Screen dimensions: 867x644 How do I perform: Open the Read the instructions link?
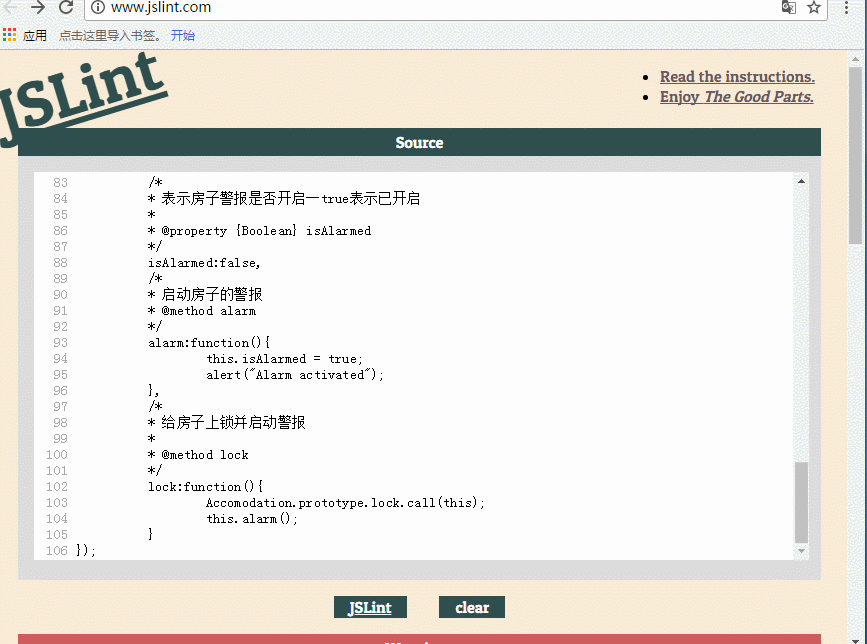tap(737, 77)
